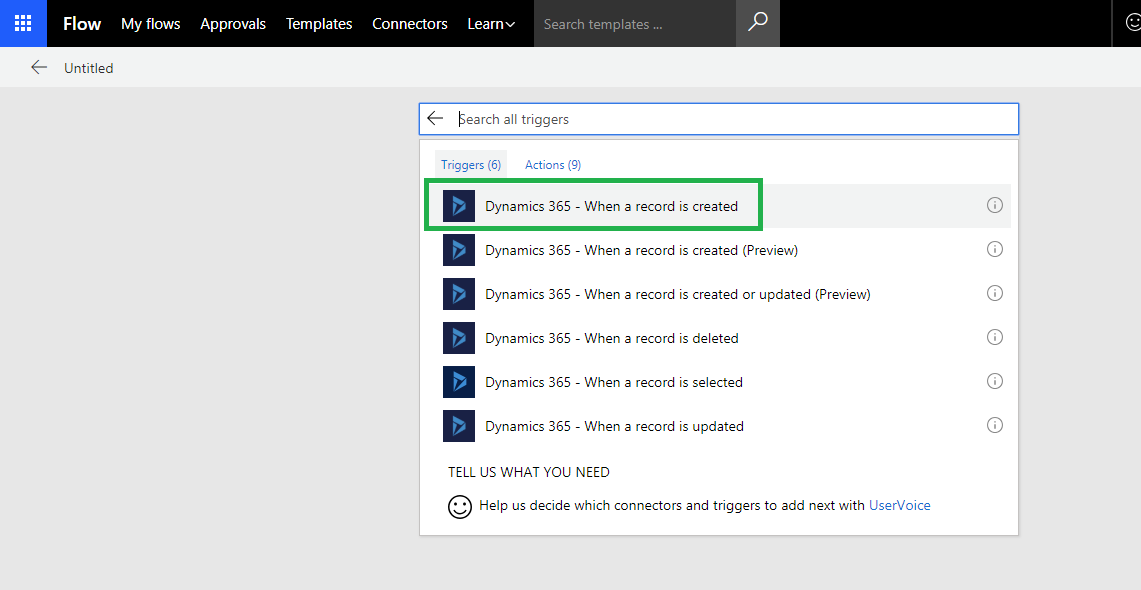
Task: Click the smiley feedback icon in header
Action: coord(1132,23)
